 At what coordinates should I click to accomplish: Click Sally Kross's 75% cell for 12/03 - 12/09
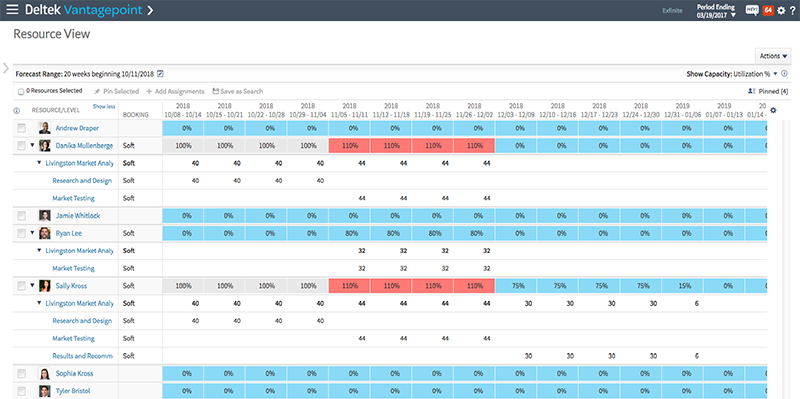[x=516, y=286]
